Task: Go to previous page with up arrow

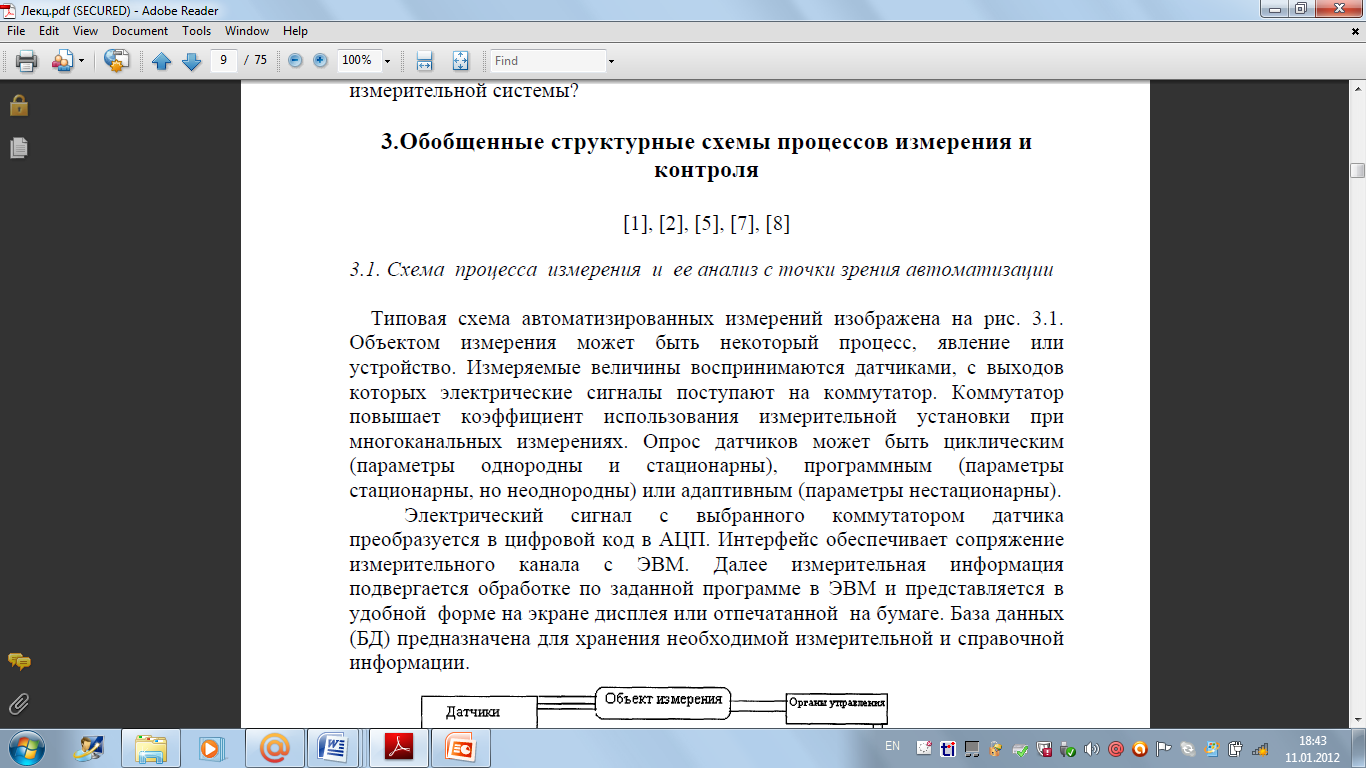Action: click(x=162, y=61)
